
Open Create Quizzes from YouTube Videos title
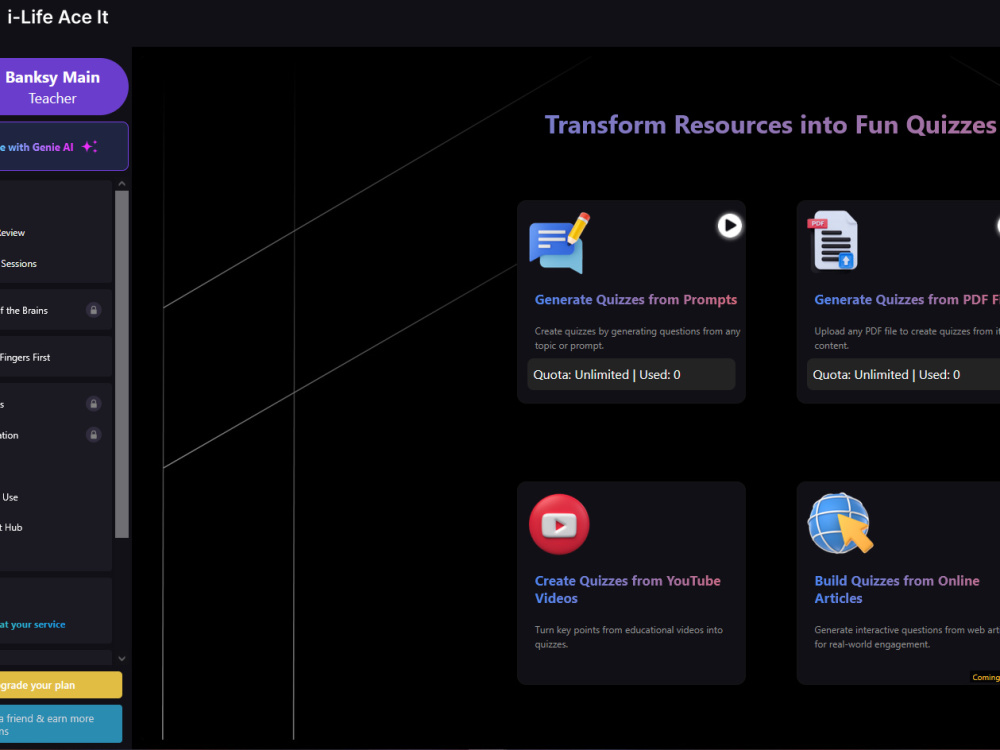(x=628, y=589)
